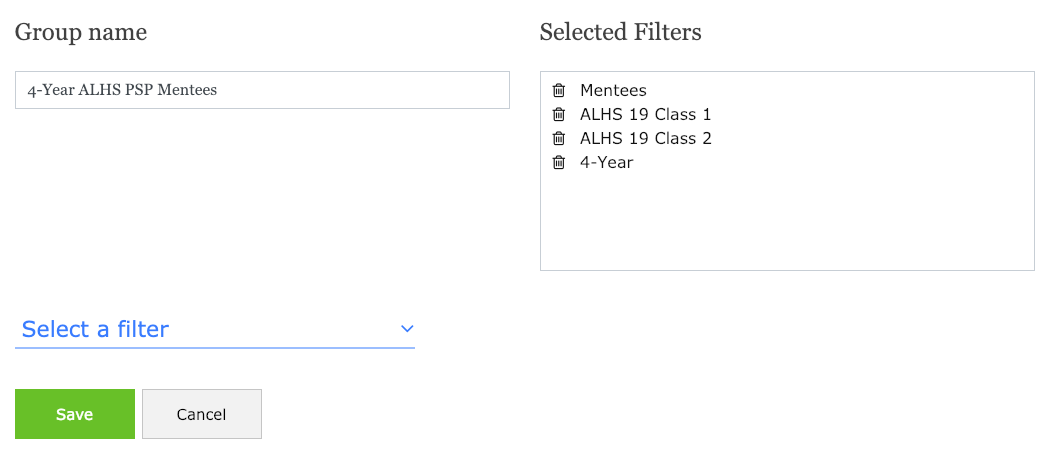Click the ALHS 19 Class 2 filter label

pyautogui.click(x=645, y=138)
